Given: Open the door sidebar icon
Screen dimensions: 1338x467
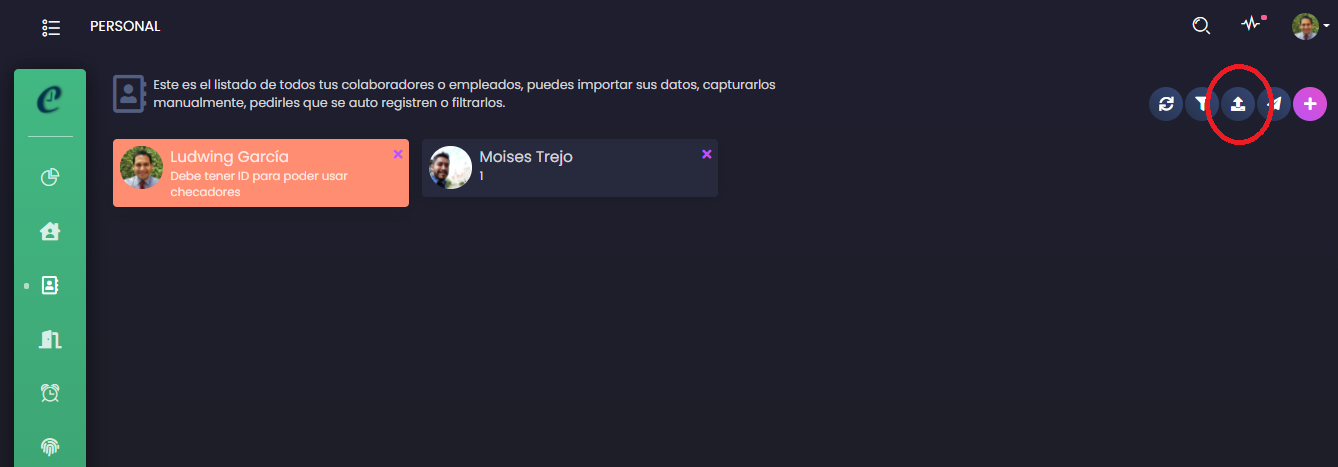Looking at the screenshot, I should 50,340.
